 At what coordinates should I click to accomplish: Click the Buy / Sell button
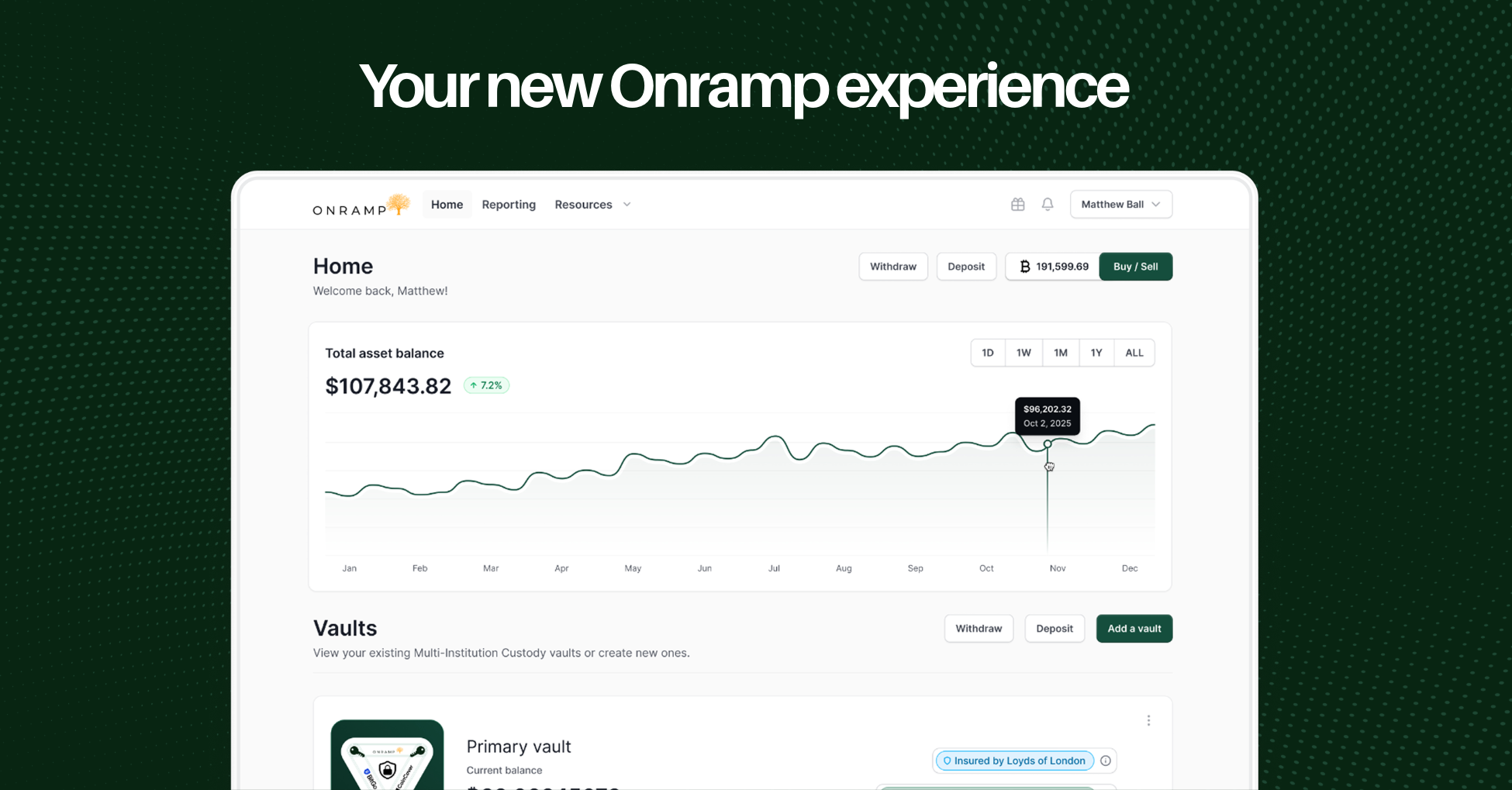1136,267
